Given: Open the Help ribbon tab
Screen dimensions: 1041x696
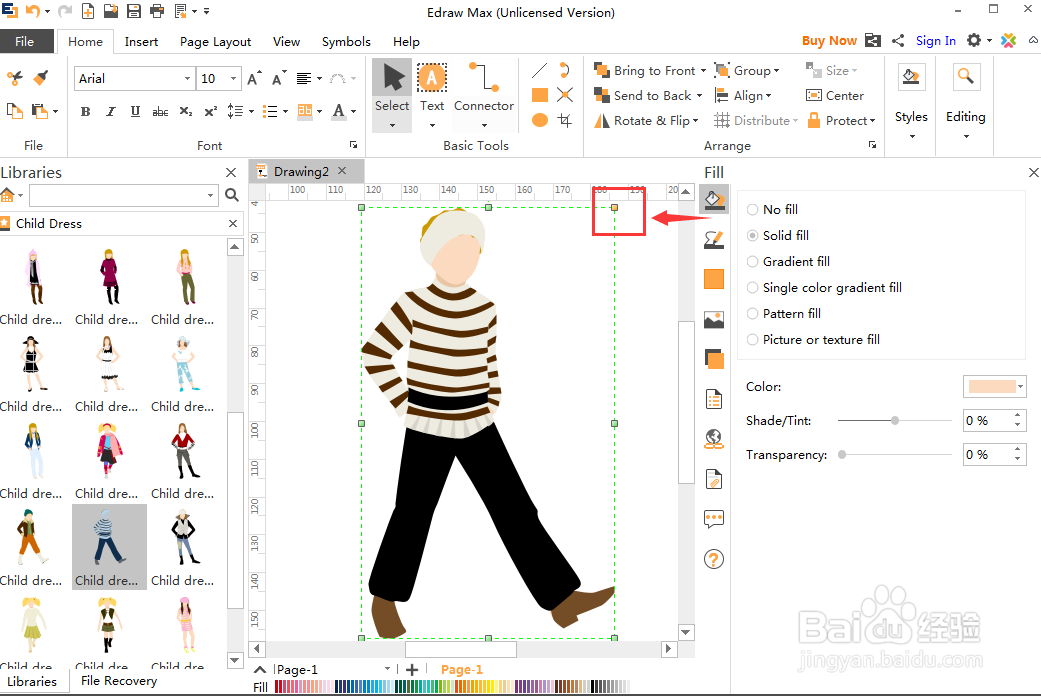Looking at the screenshot, I should click(406, 41).
